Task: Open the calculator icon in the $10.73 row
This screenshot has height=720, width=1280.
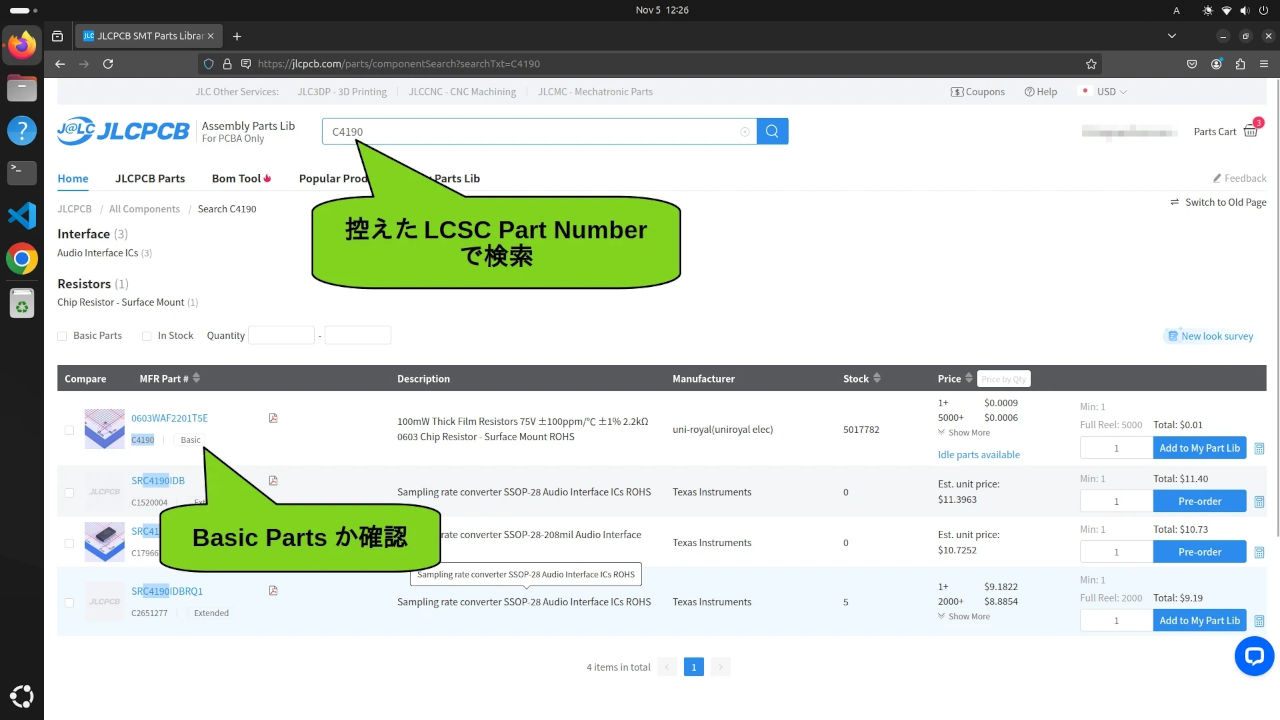Action: pyautogui.click(x=1259, y=552)
